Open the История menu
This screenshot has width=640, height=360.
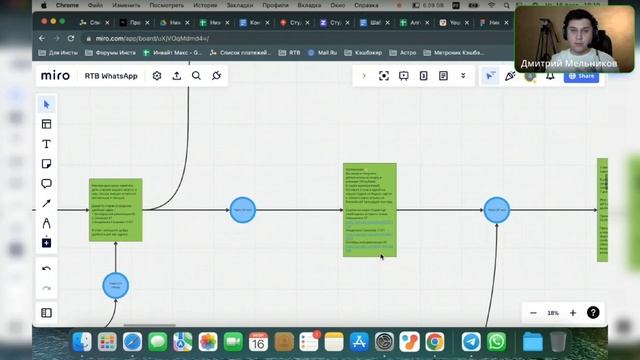tap(205, 5)
